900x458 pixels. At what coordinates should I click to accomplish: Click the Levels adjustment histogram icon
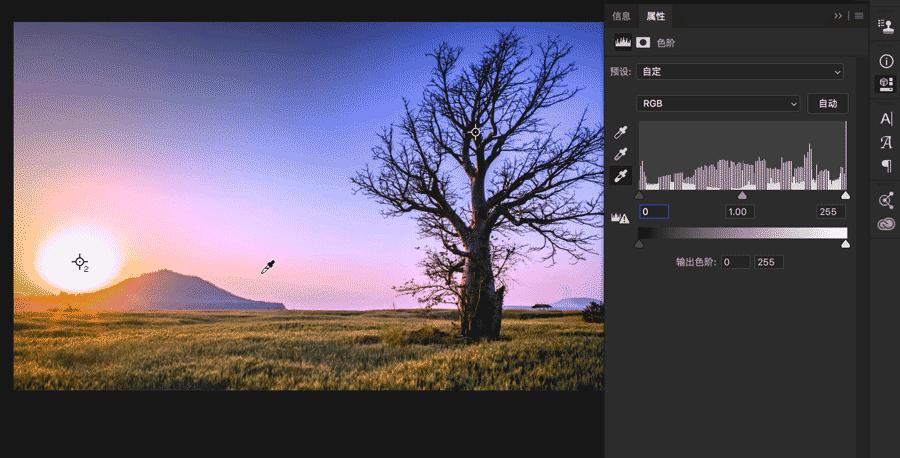(x=623, y=42)
